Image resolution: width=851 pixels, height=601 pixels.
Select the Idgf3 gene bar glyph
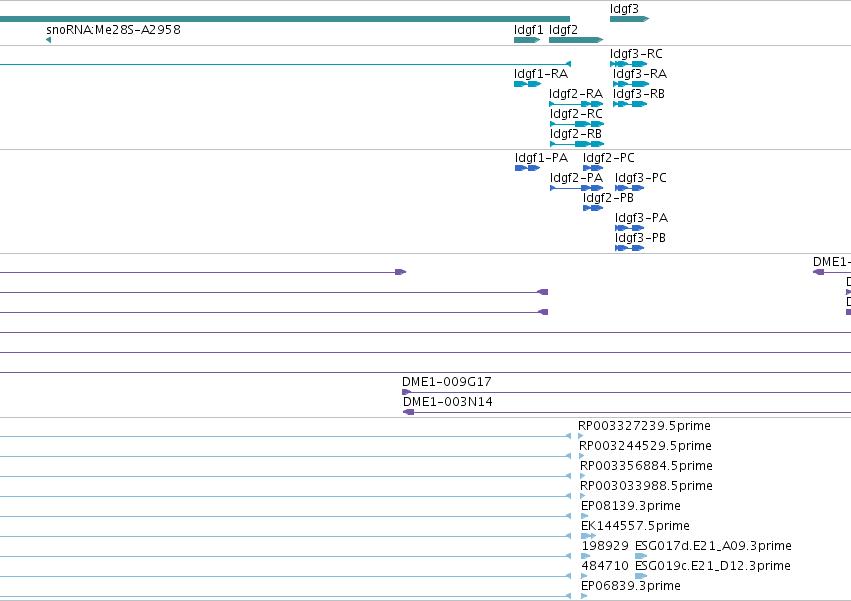point(630,19)
